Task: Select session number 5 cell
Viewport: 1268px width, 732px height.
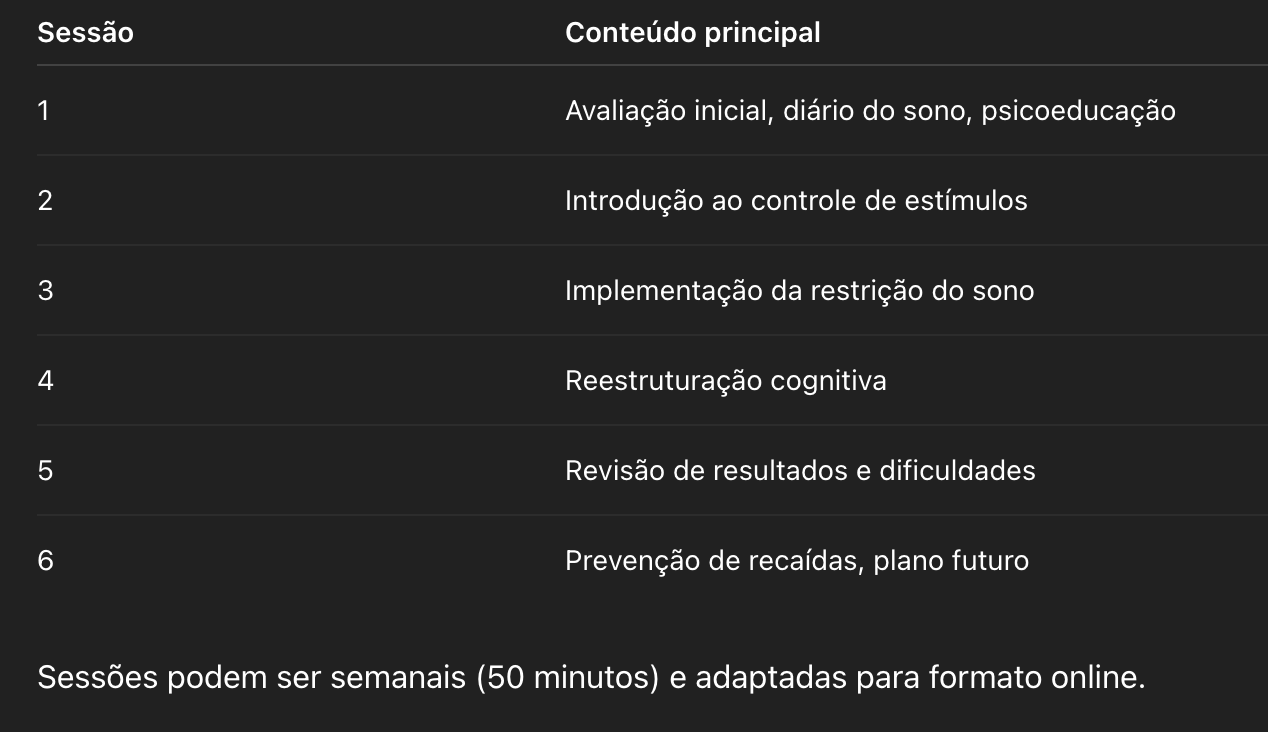Action: pos(45,470)
